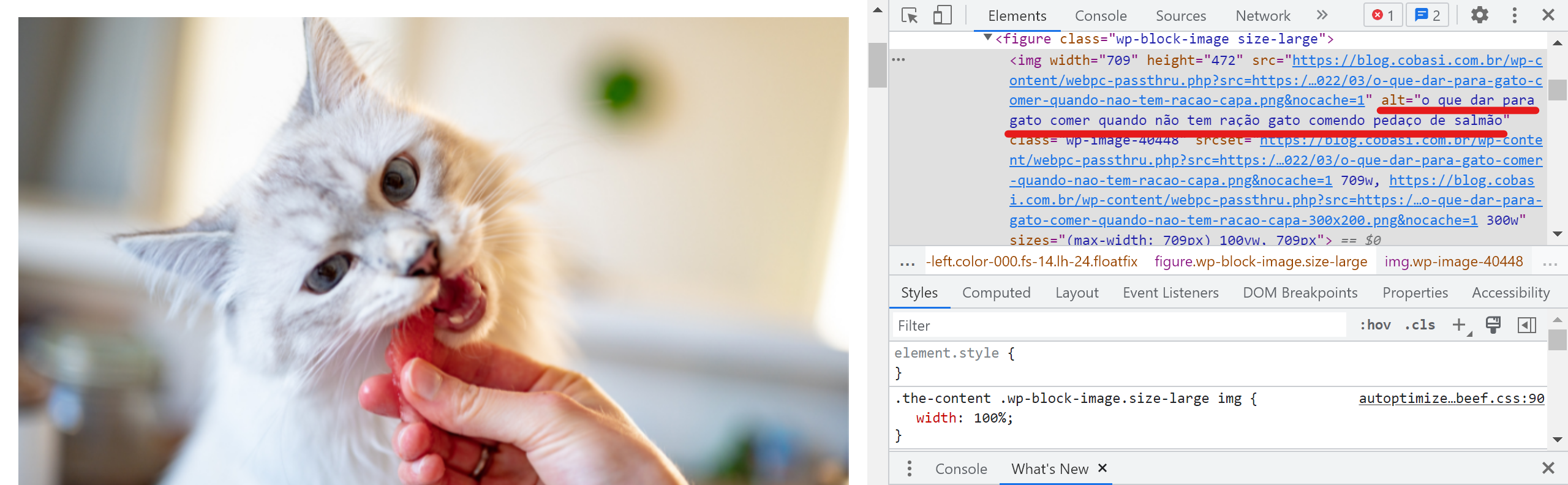The height and width of the screenshot is (485, 1568).
Task: Click the red error count badge
Action: click(1383, 15)
